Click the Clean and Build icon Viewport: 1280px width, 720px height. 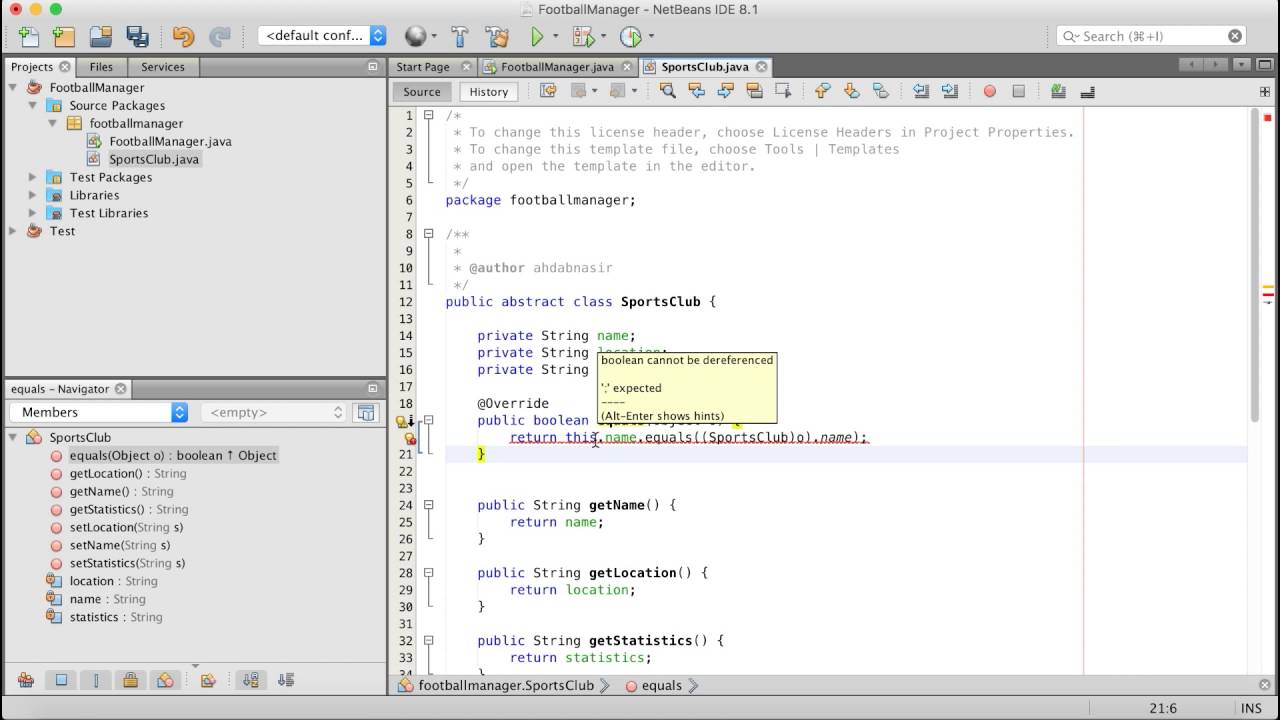(x=497, y=37)
